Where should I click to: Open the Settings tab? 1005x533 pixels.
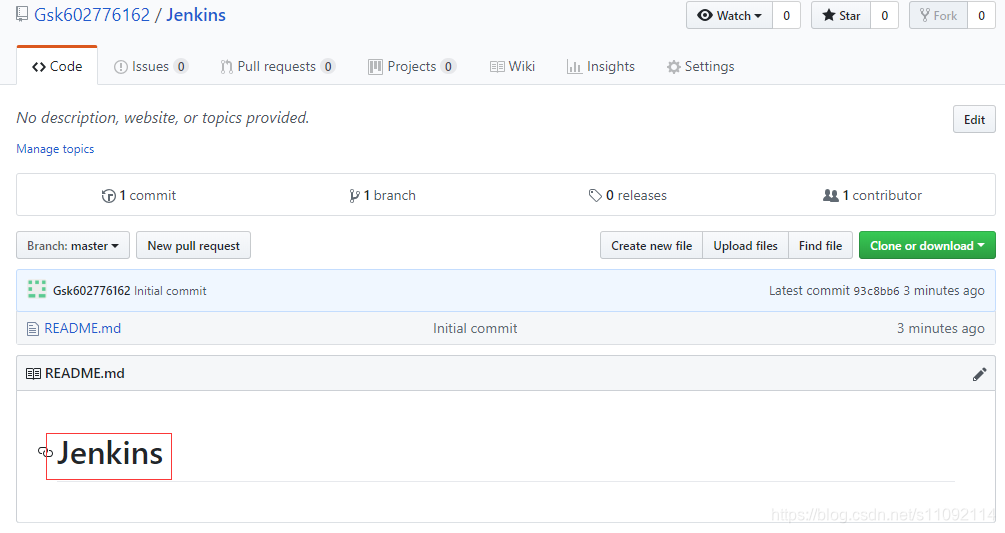pos(701,66)
